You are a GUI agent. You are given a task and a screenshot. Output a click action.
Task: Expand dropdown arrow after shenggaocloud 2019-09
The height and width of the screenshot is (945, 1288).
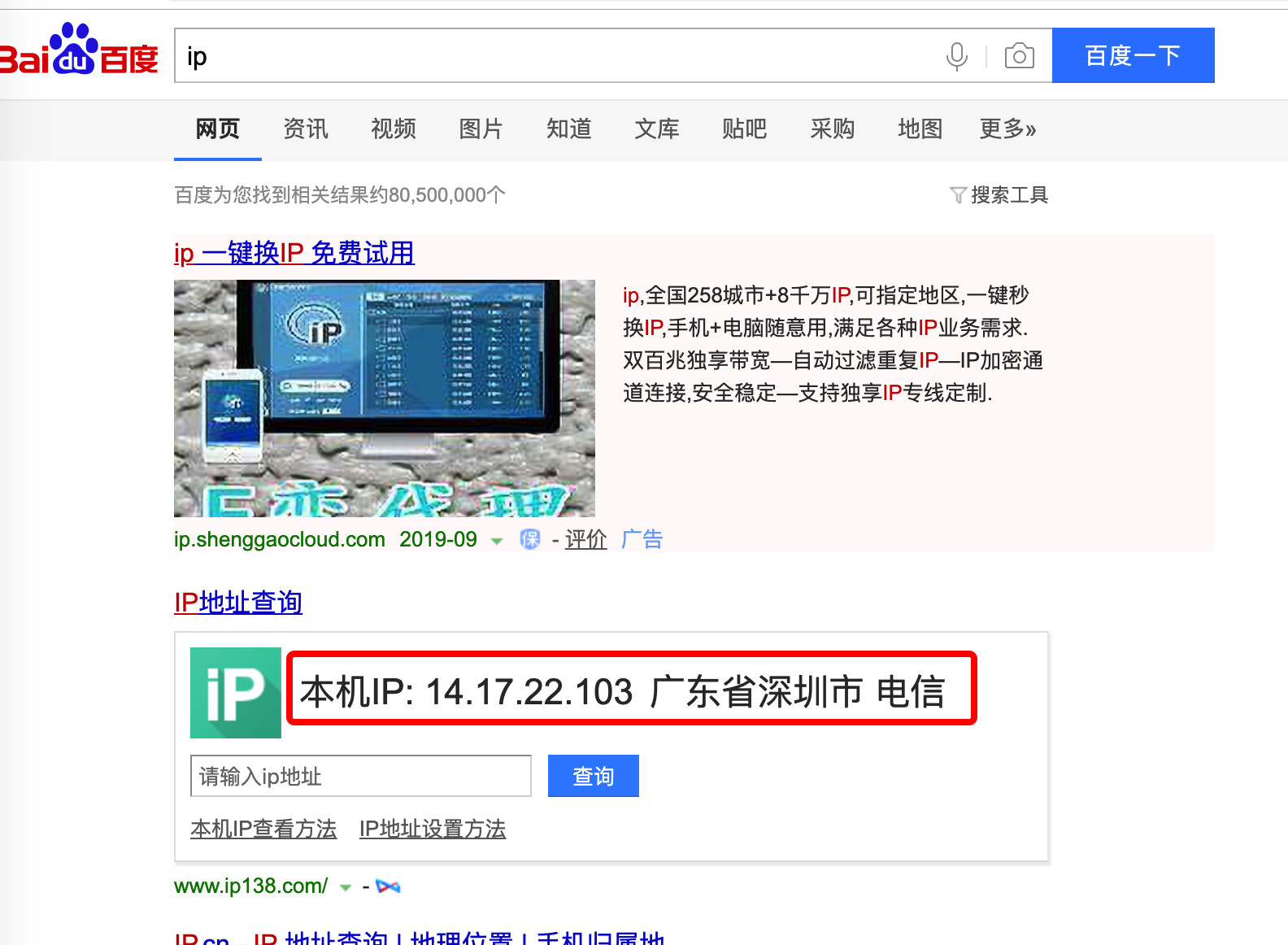point(497,541)
